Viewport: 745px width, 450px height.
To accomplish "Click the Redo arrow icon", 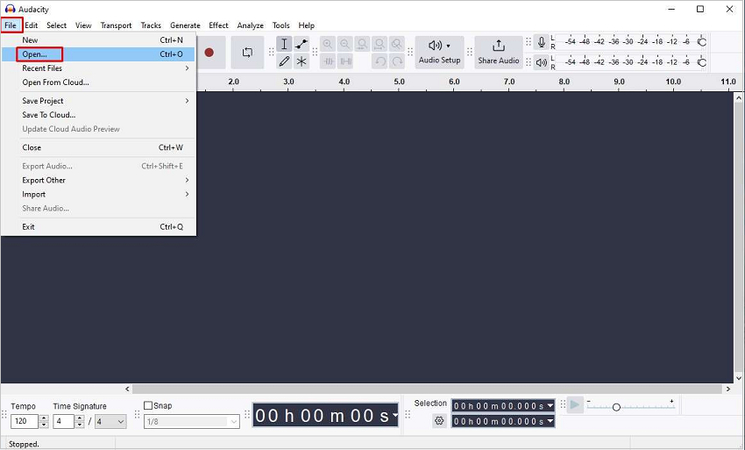I will pos(397,61).
